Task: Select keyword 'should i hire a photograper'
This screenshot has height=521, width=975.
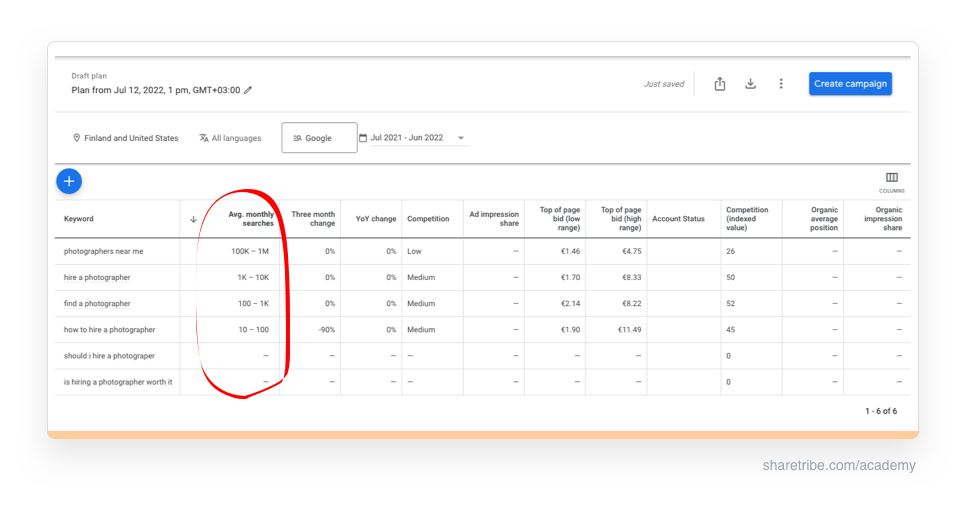Action: 109,356
